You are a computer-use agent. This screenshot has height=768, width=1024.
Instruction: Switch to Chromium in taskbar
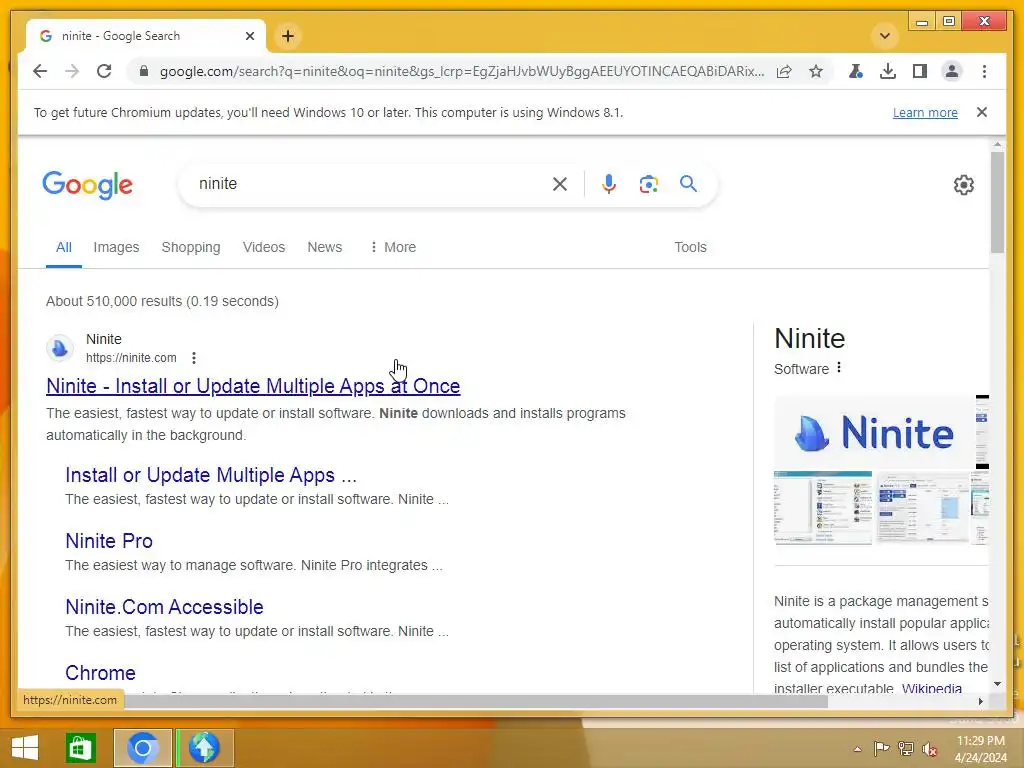tap(143, 748)
